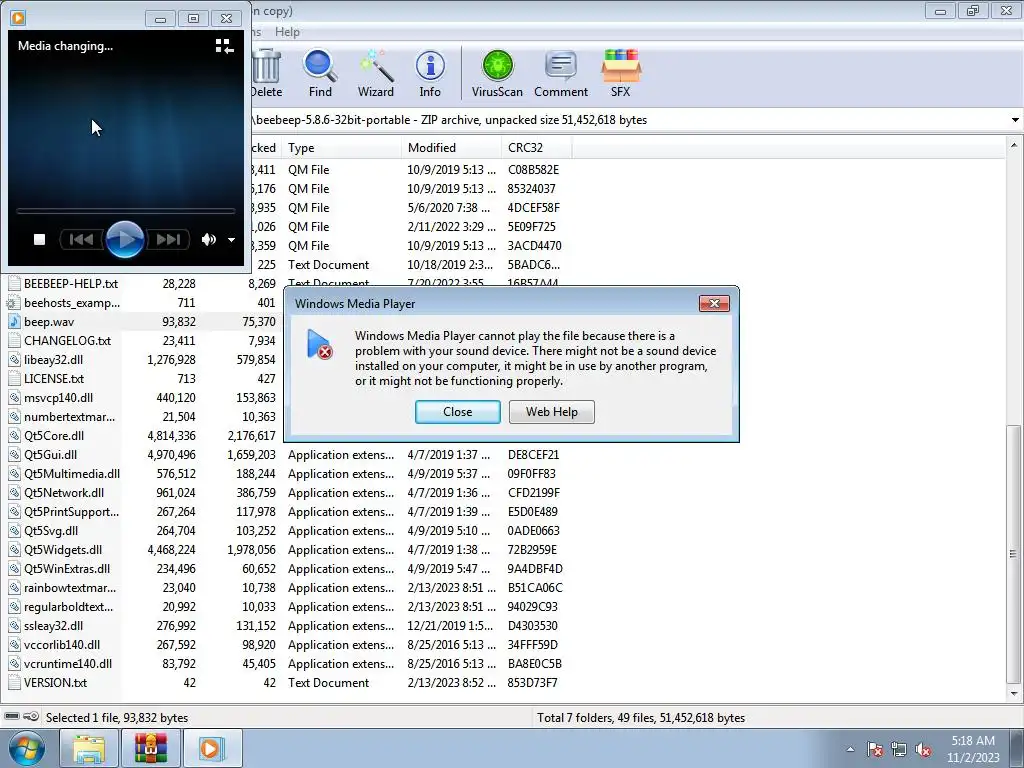Select rainbowtextmar... file entry

pyautogui.click(x=70, y=588)
